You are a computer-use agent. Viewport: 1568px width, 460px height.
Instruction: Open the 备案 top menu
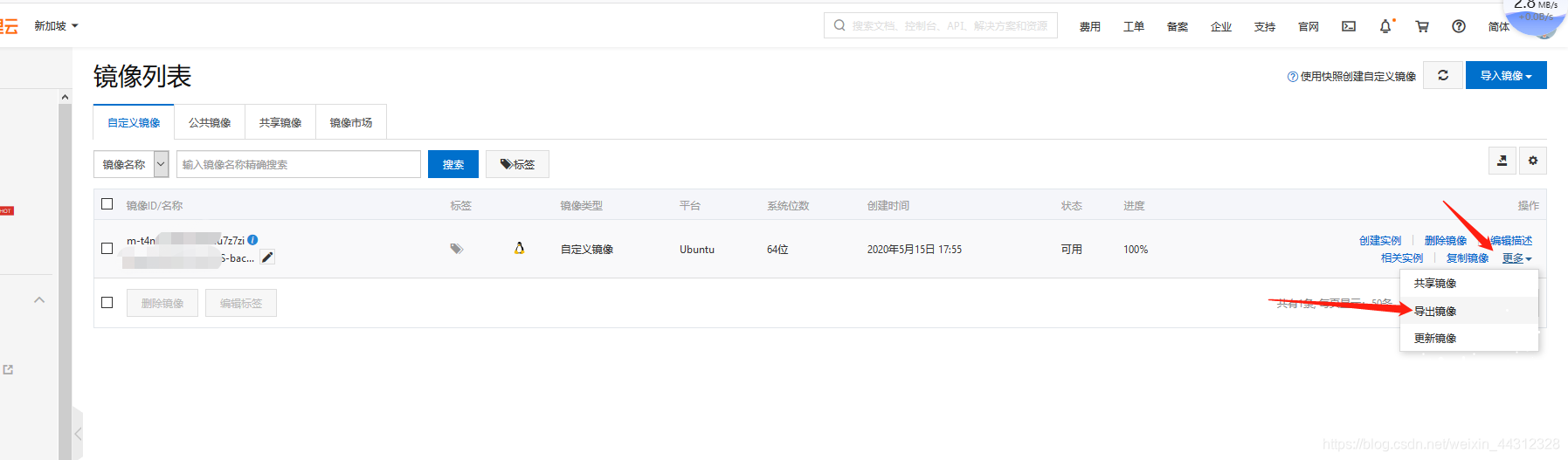1178,27
